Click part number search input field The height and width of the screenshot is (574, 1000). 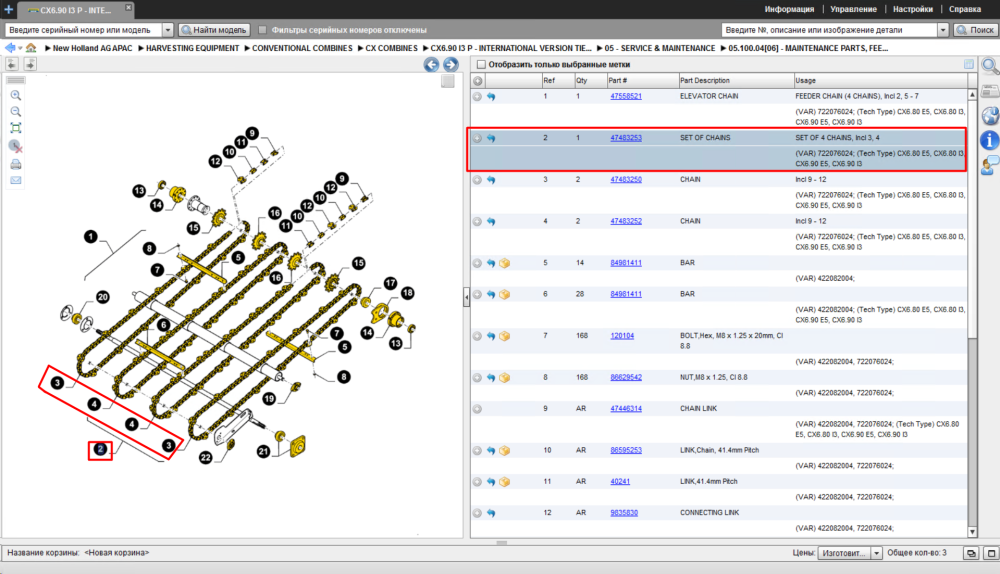tap(829, 30)
